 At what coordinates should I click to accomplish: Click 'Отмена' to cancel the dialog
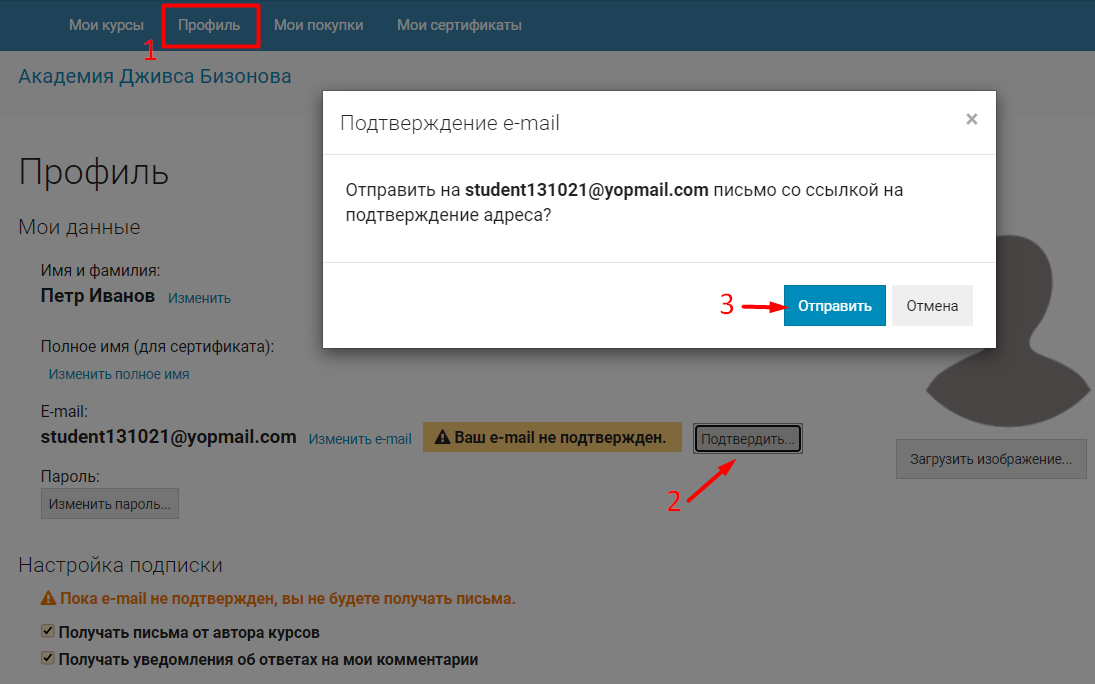click(x=932, y=305)
